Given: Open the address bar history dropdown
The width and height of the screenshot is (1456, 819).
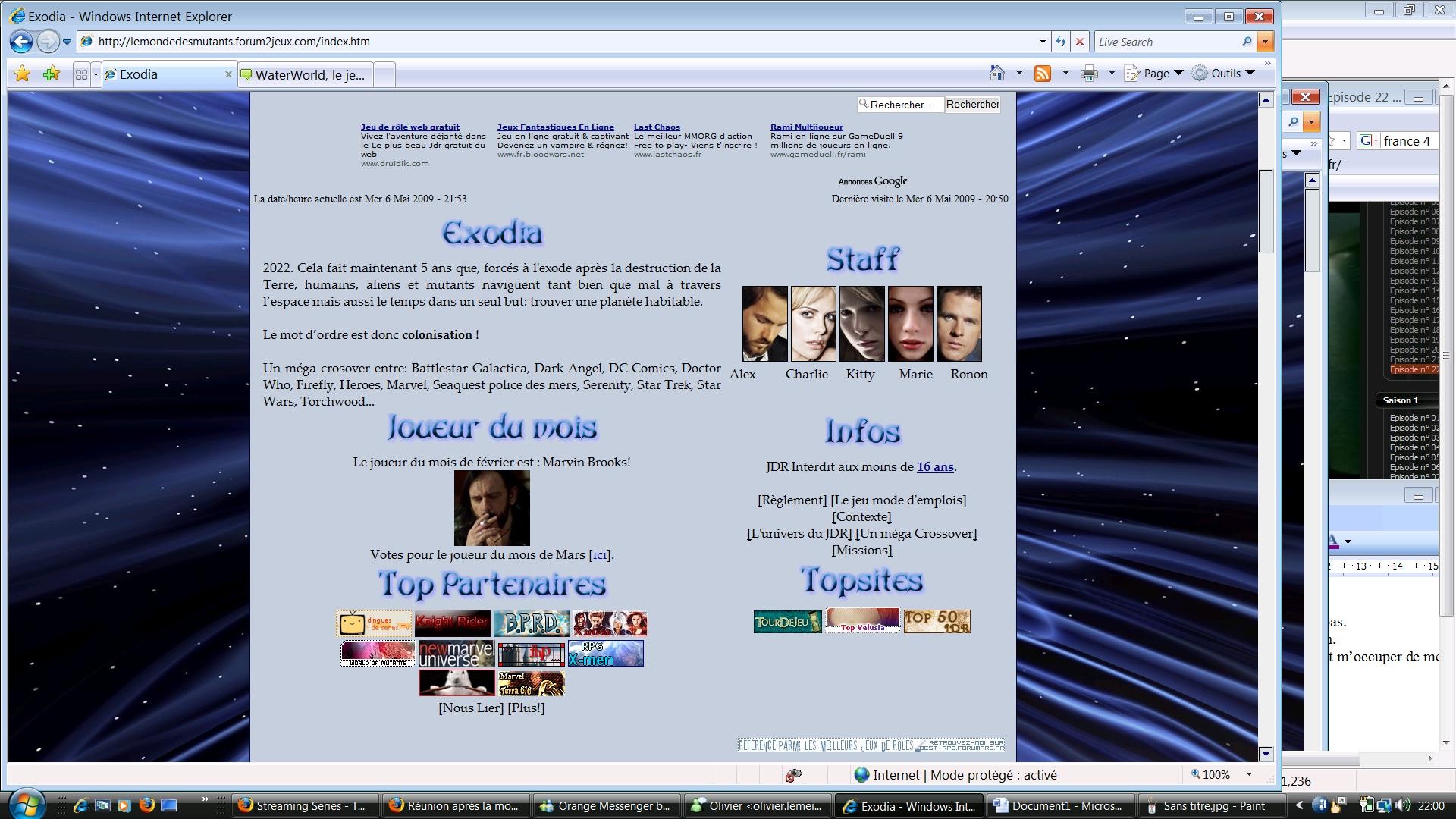Looking at the screenshot, I should (x=1043, y=42).
